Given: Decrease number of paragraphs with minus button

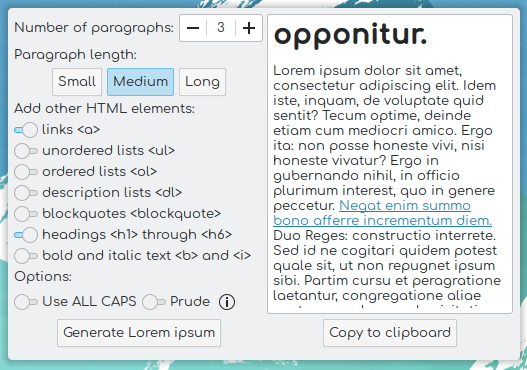Looking at the screenshot, I should pyautogui.click(x=193, y=28).
